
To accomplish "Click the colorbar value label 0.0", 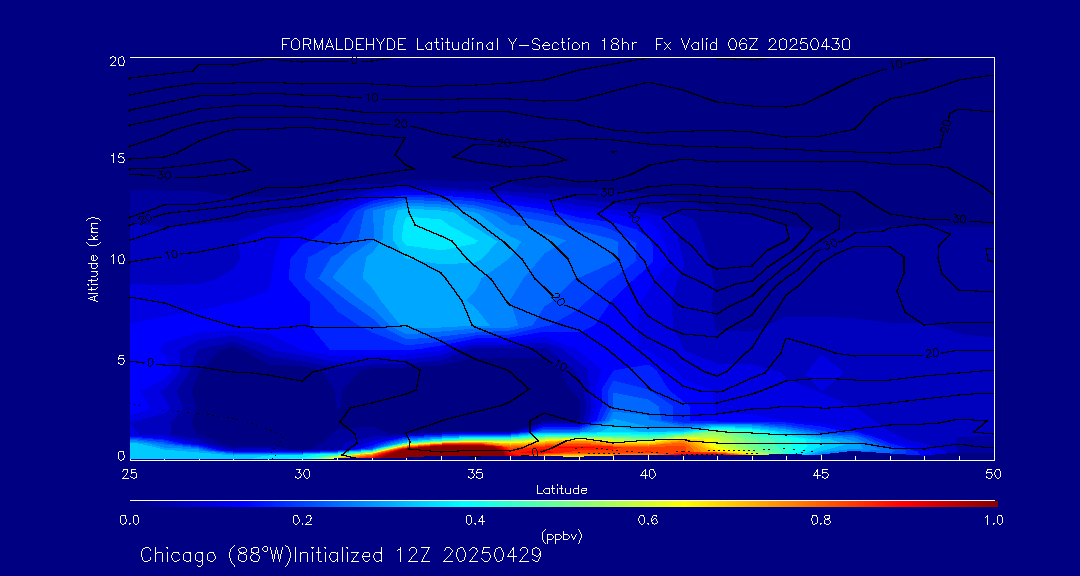I will [129, 520].
